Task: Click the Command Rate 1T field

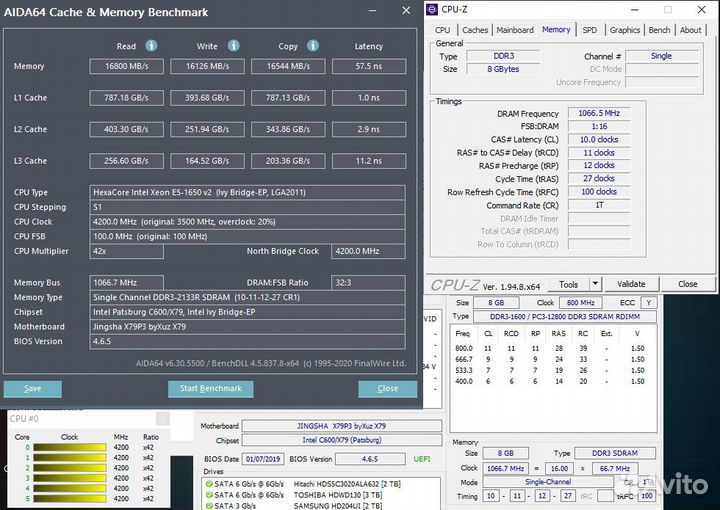Action: pyautogui.click(x=599, y=205)
